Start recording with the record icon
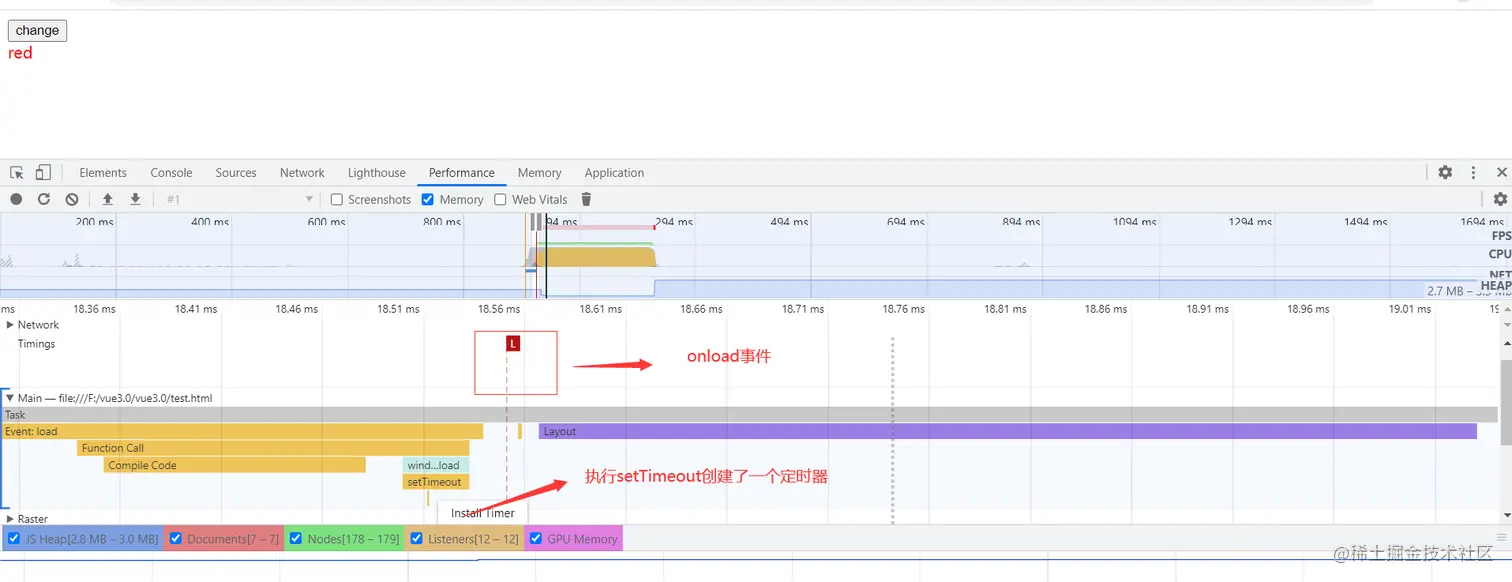This screenshot has width=1512, height=582. [16, 199]
